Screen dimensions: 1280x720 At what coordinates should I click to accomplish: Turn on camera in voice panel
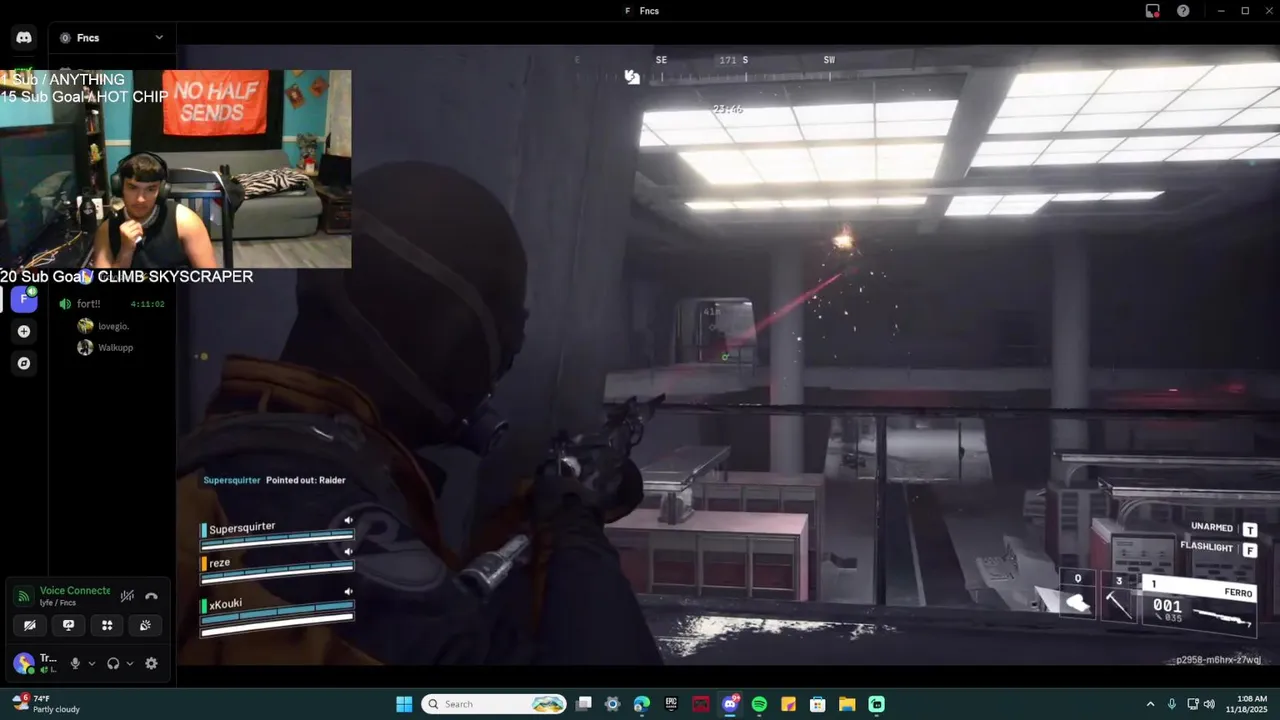(x=30, y=625)
